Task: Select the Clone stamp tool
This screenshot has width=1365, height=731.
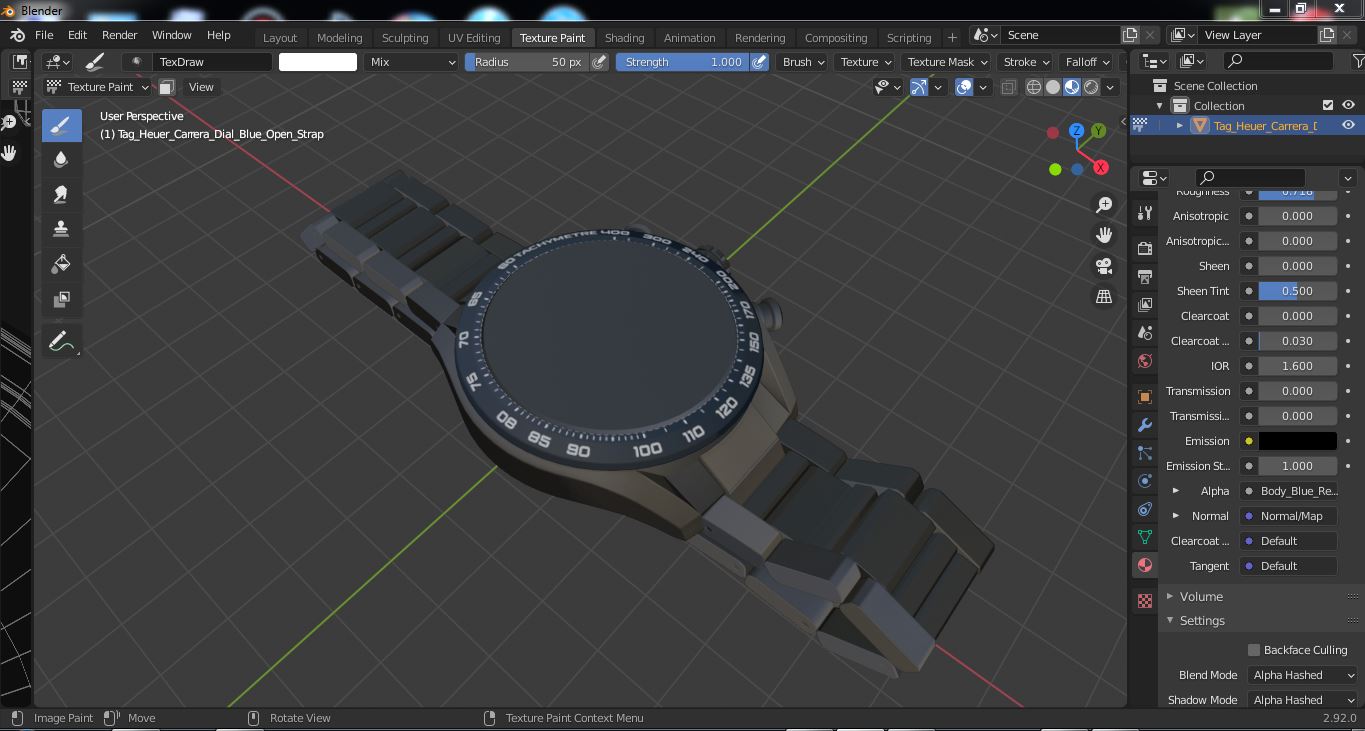Action: [61, 229]
